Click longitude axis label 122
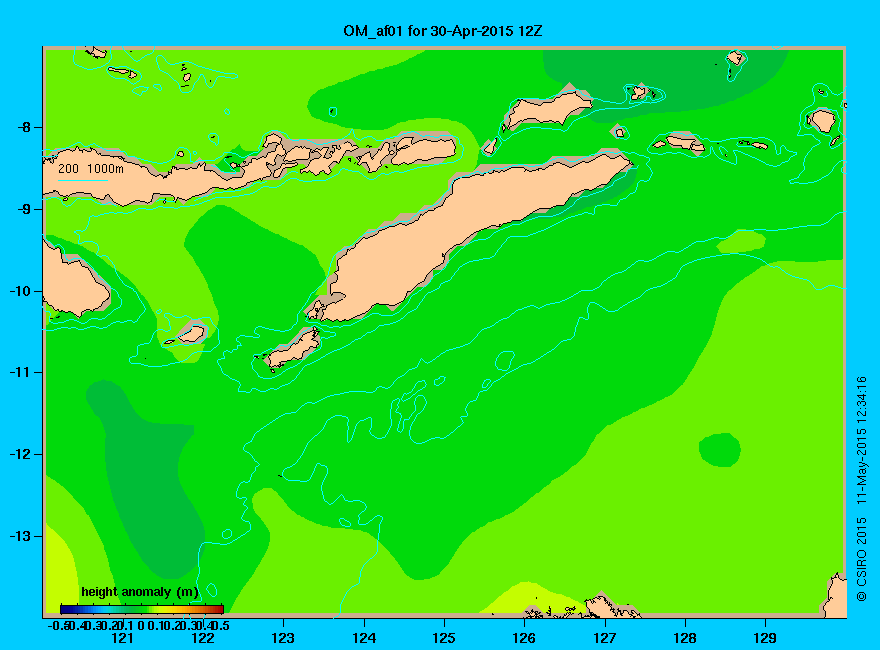The width and height of the screenshot is (880, 650). click(x=203, y=638)
